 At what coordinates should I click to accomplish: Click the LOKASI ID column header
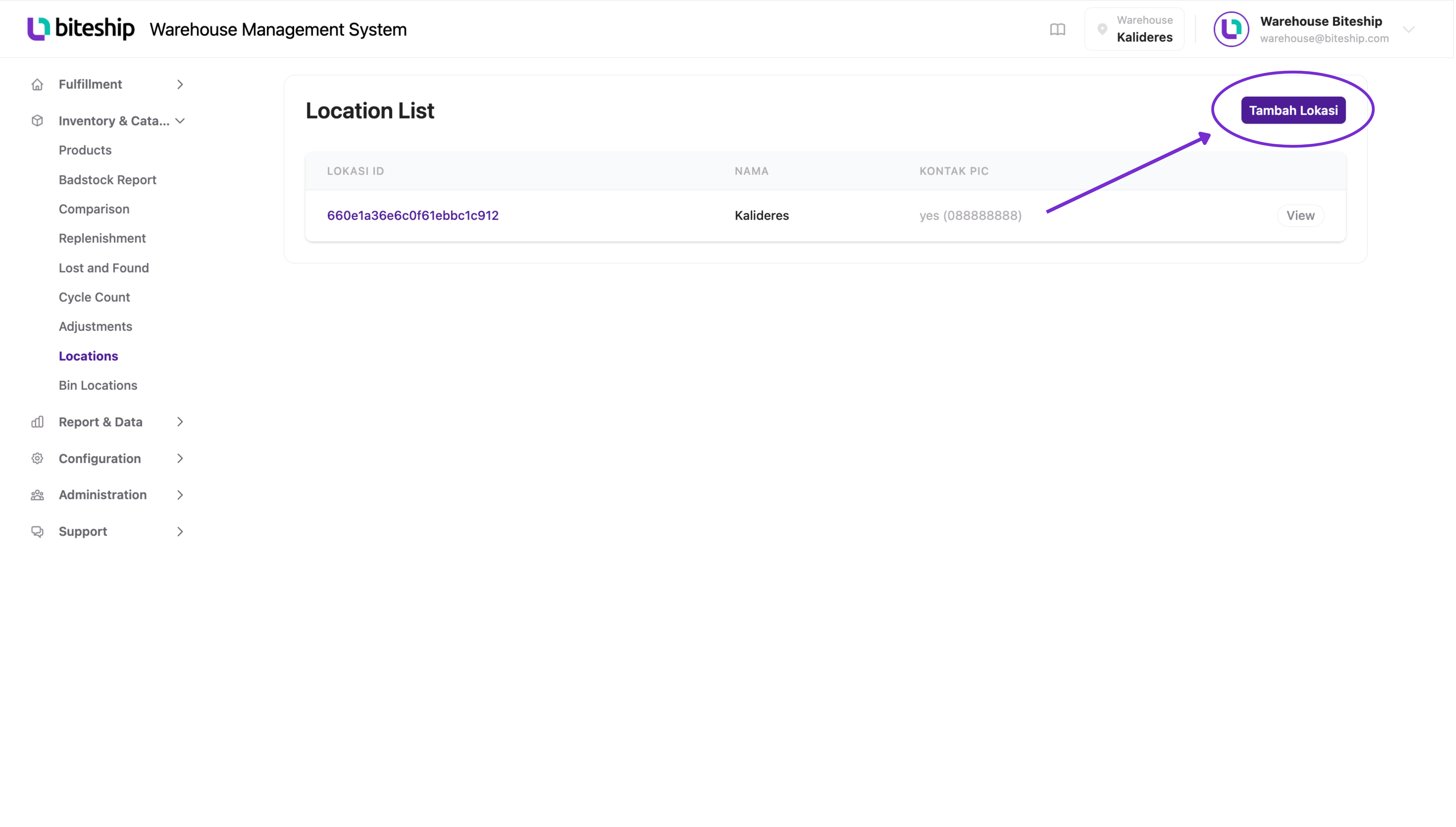point(355,171)
